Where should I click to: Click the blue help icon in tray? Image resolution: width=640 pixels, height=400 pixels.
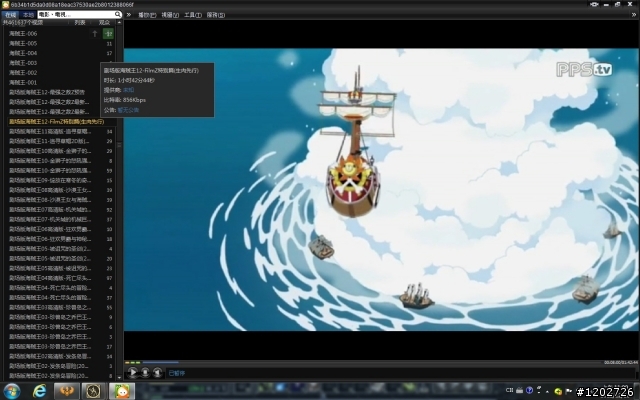[529, 390]
